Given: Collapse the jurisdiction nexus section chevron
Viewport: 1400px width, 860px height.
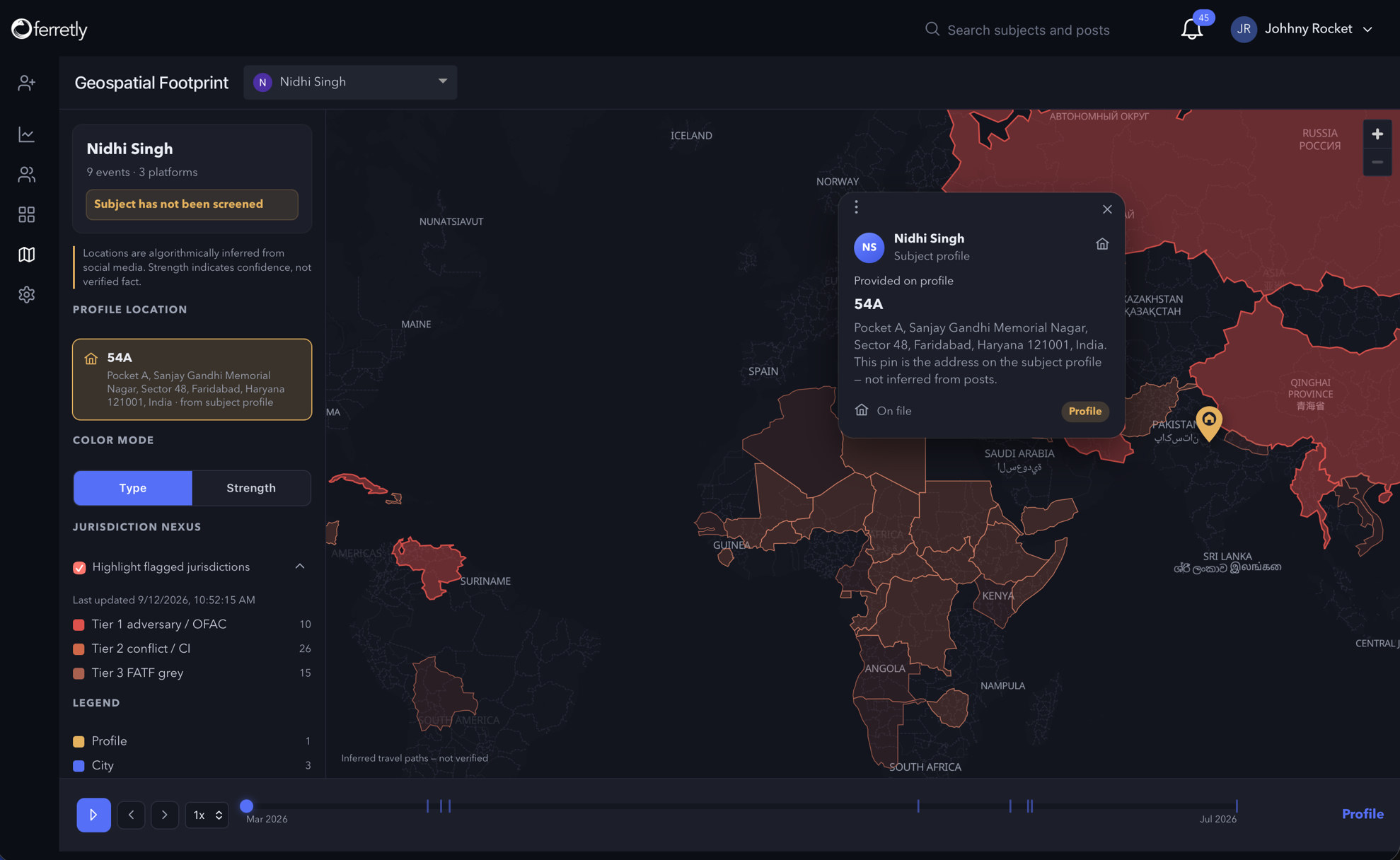Looking at the screenshot, I should (x=300, y=566).
